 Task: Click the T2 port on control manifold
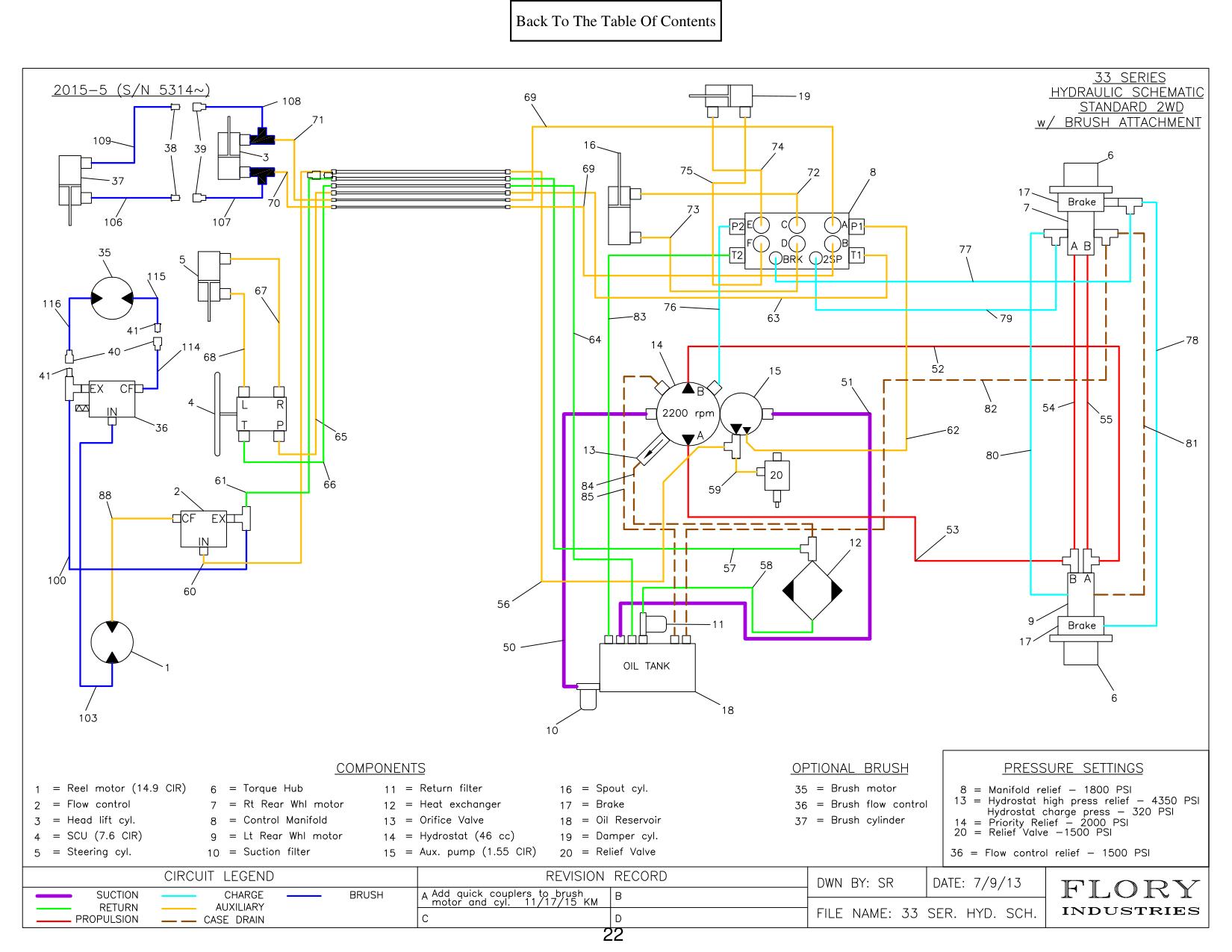[x=737, y=255]
